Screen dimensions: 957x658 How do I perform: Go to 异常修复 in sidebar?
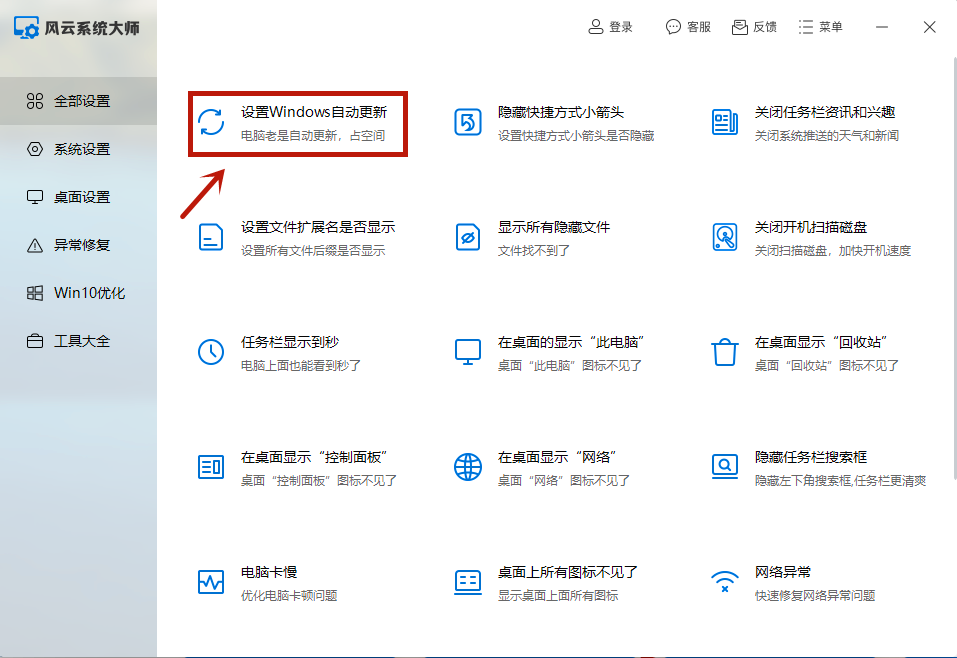point(78,245)
